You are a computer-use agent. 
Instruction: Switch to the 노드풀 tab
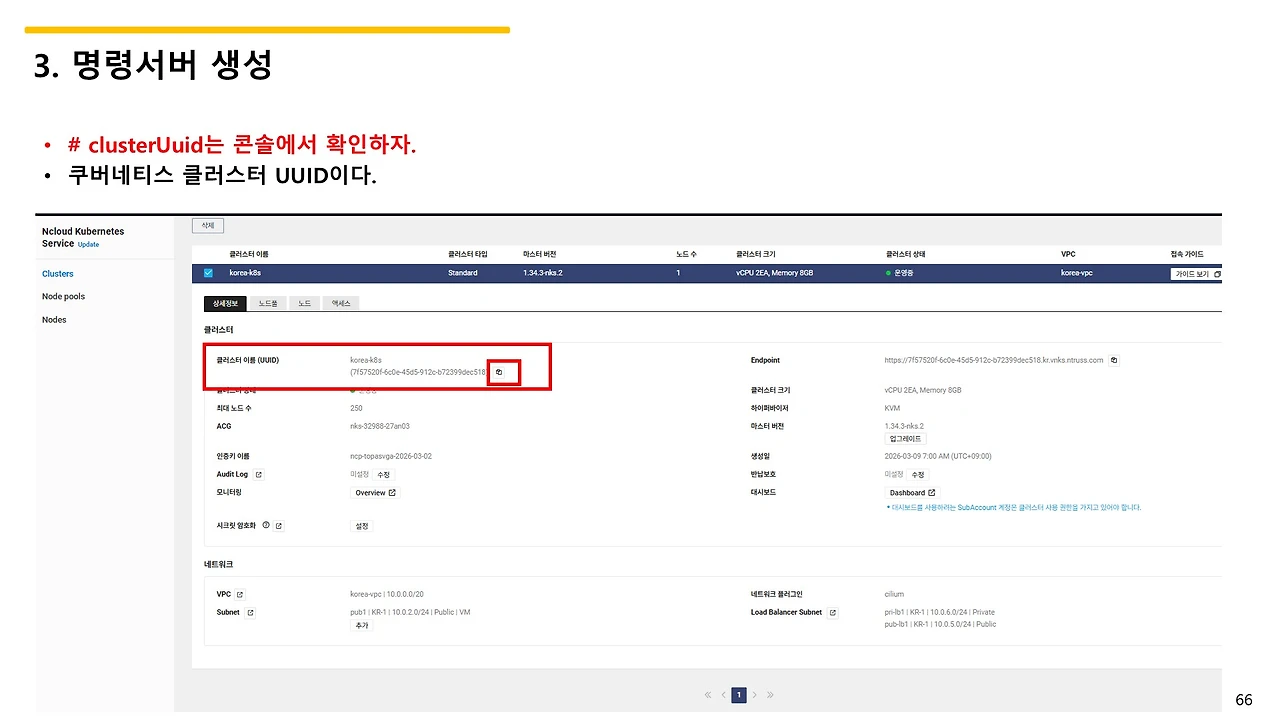coord(267,303)
